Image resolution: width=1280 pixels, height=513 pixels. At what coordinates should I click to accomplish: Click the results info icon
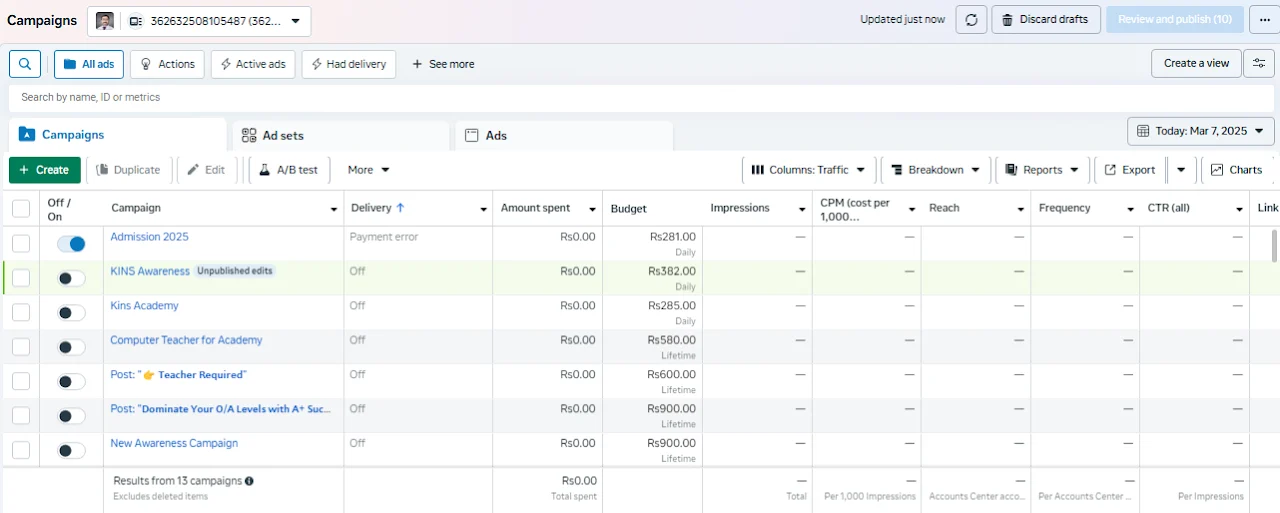coord(249,481)
